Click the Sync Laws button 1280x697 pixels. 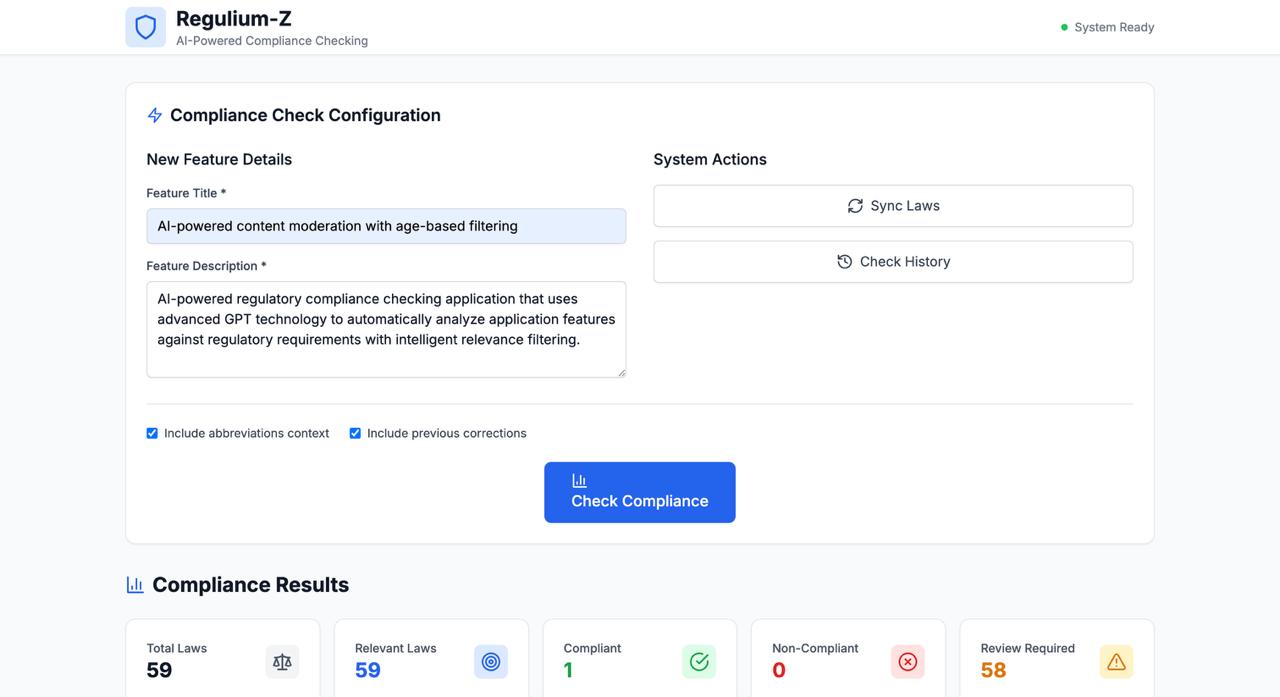click(x=893, y=206)
